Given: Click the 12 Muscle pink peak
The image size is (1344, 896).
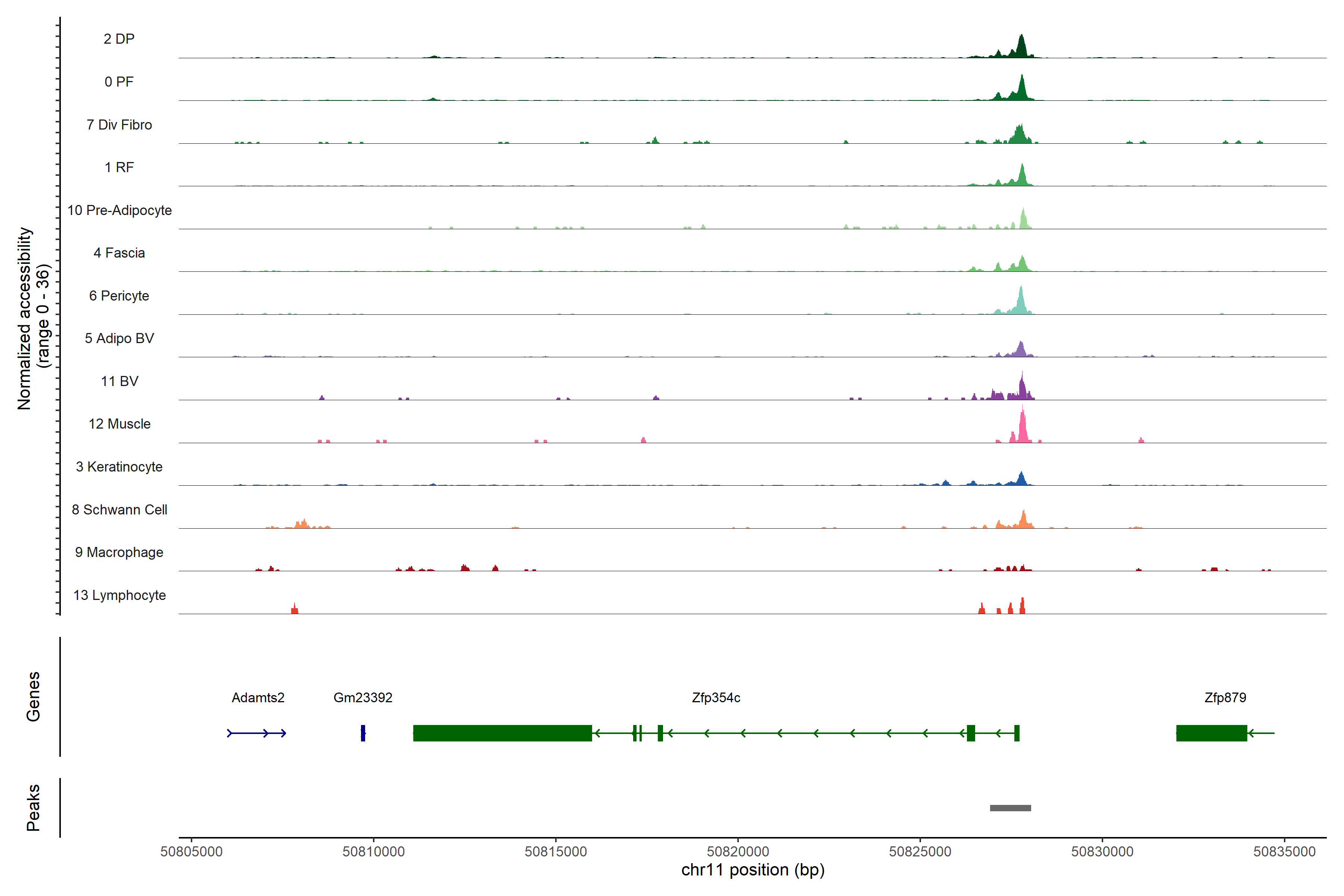Looking at the screenshot, I should click(x=1022, y=429).
